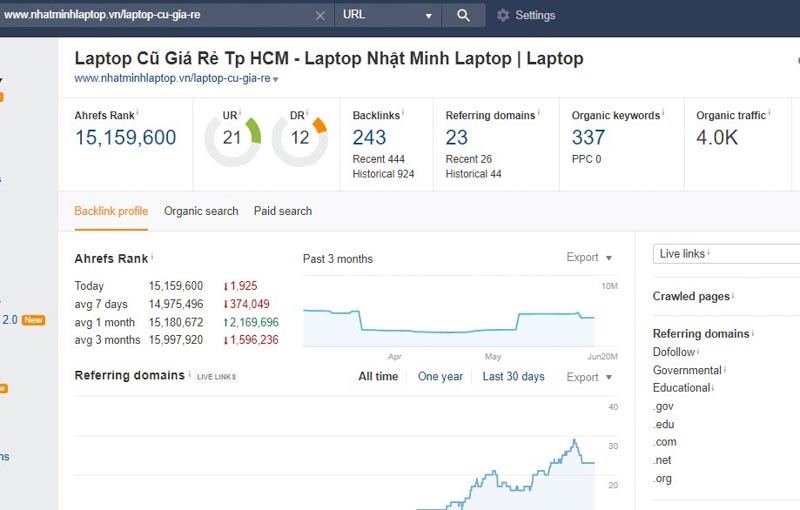Image resolution: width=800 pixels, height=510 pixels.
Task: Click the .com row
Action: (x=665, y=442)
